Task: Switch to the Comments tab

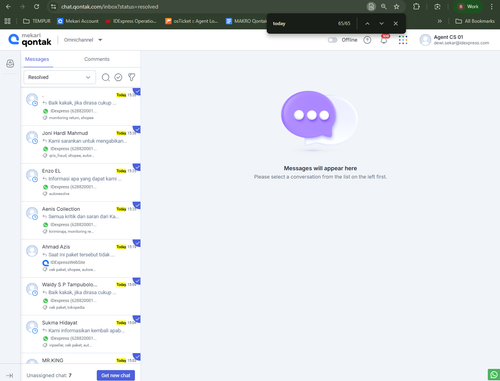Action: (x=97, y=59)
